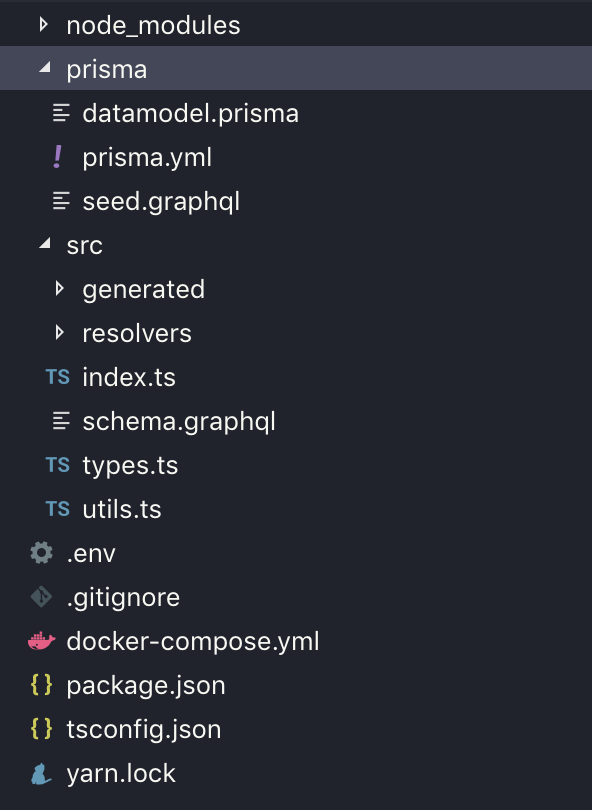Click the TS icon beside types.ts
Screen dimensions: 592x810
coord(58,465)
